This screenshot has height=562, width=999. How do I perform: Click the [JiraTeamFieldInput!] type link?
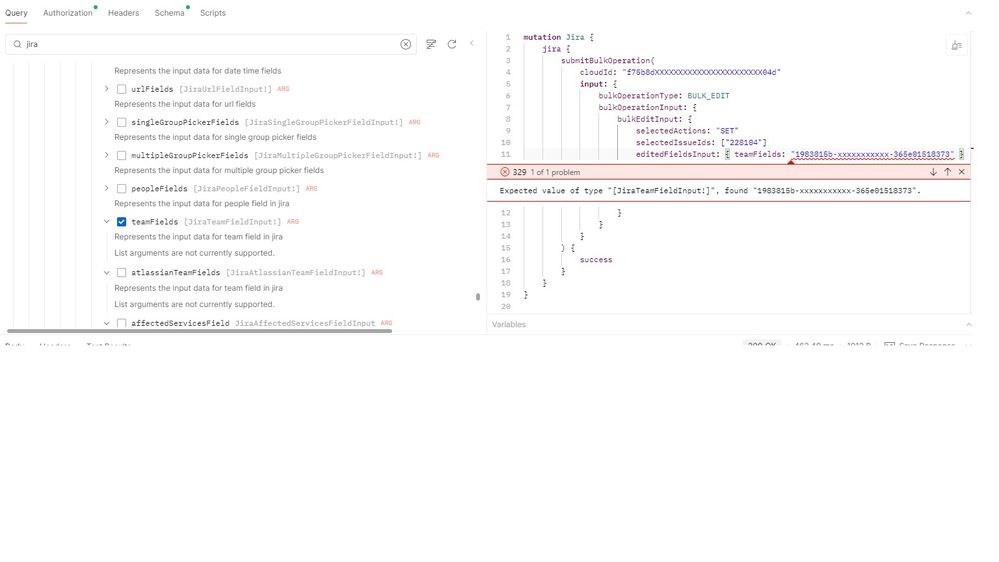coord(233,222)
